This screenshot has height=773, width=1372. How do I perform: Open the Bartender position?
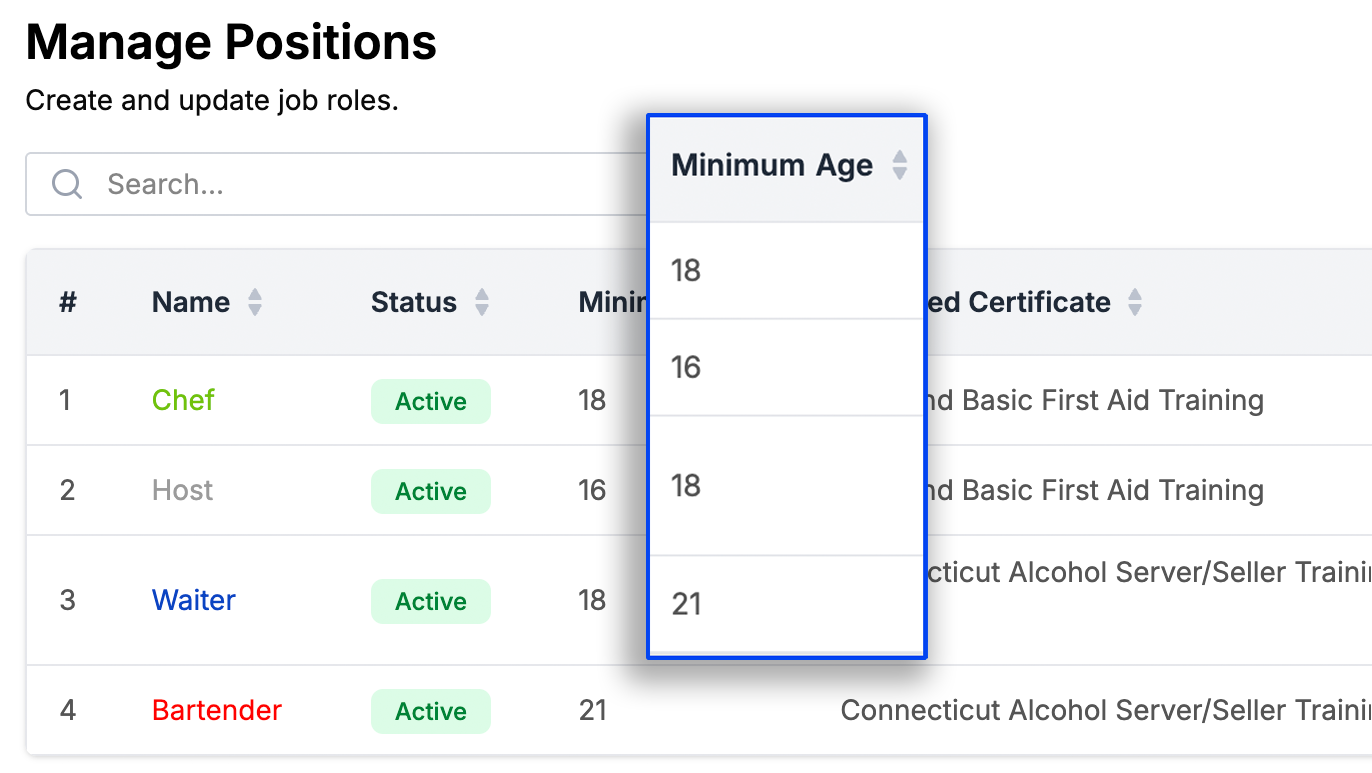tap(216, 710)
